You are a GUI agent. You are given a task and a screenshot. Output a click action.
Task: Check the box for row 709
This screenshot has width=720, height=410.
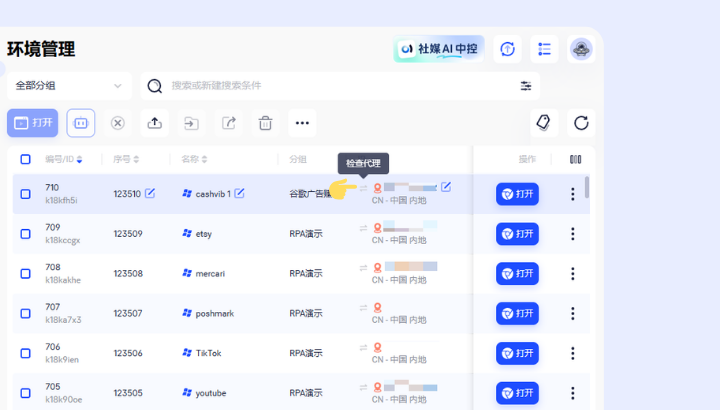pos(26,234)
